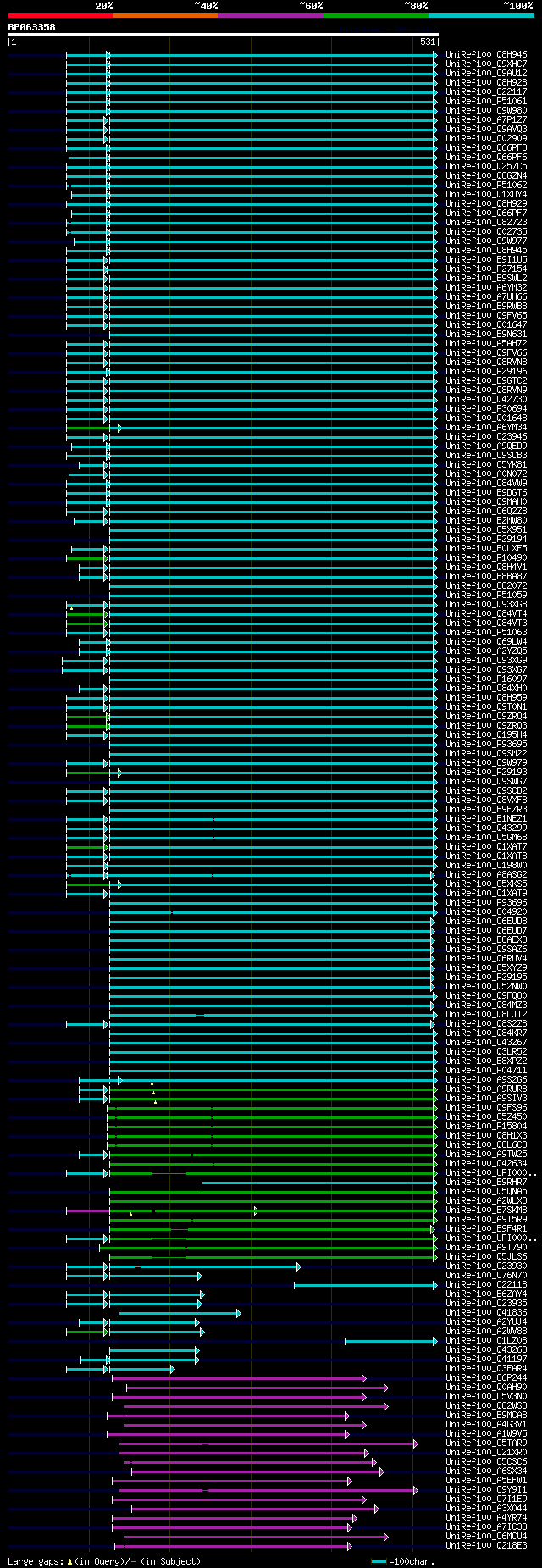This screenshot has width=542, height=1568.
Task: Select hit UniRef100_C6P244
Action: click(x=486, y=1378)
